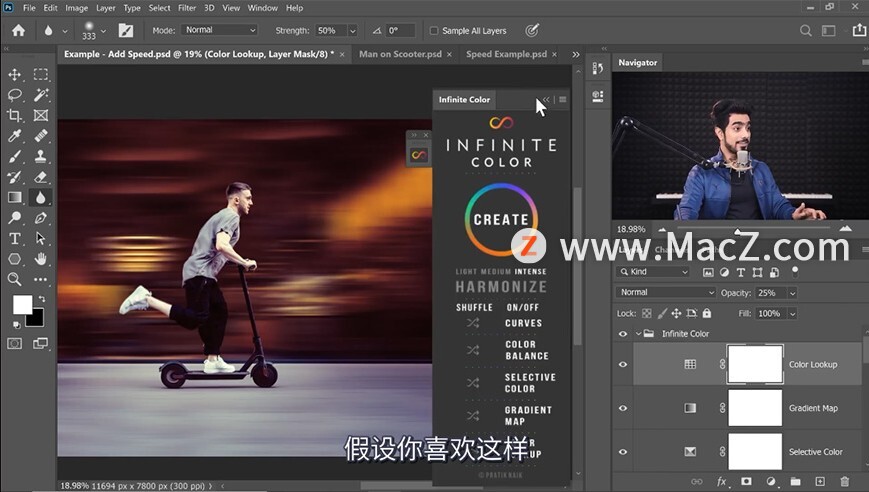This screenshot has width=869, height=492.
Task: Select the Move tool
Action: (x=14, y=74)
